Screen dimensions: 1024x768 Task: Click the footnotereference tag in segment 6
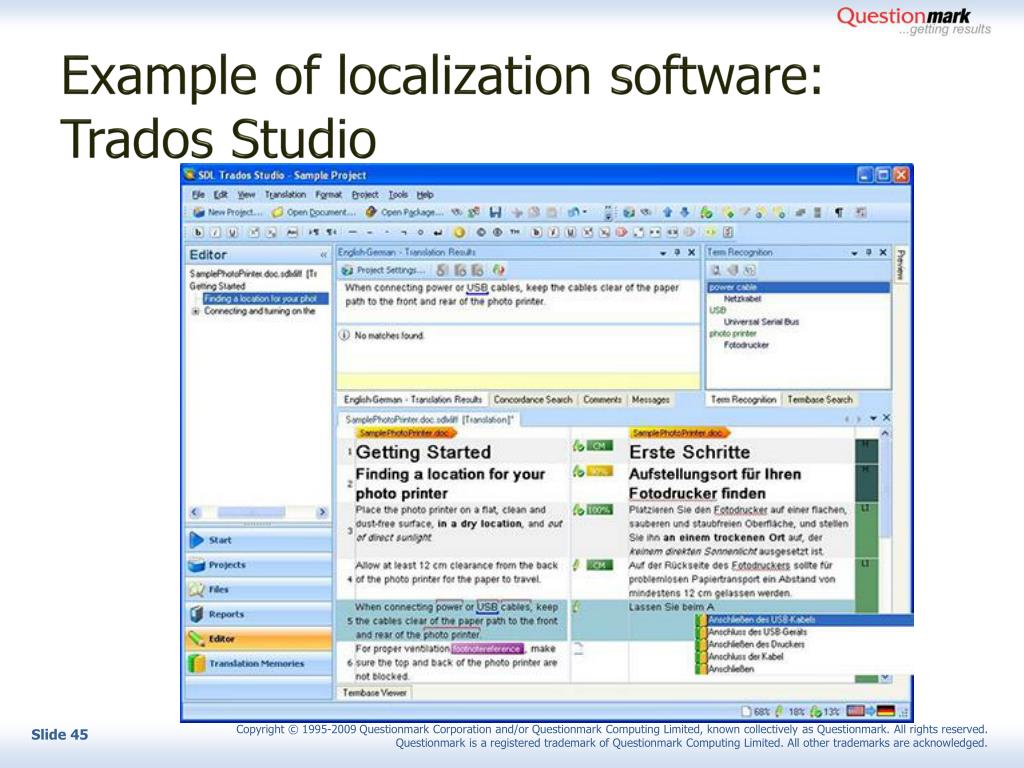(487, 648)
